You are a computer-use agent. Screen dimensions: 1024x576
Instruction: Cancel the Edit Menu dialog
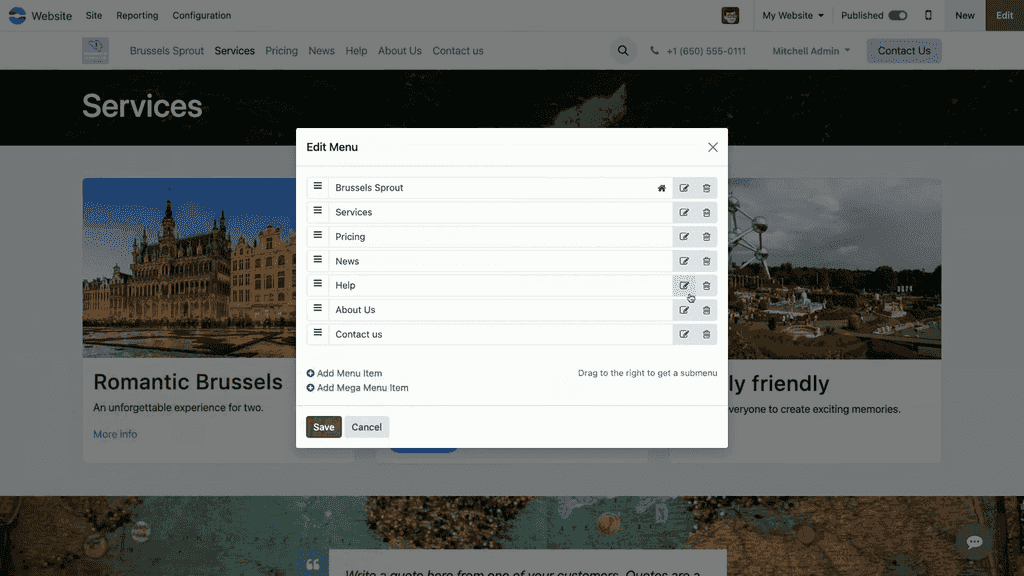[x=366, y=427]
